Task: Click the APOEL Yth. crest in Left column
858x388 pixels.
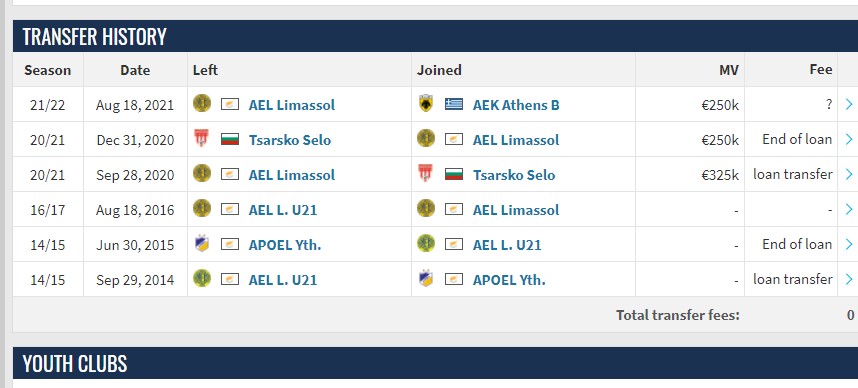Action: (201, 244)
